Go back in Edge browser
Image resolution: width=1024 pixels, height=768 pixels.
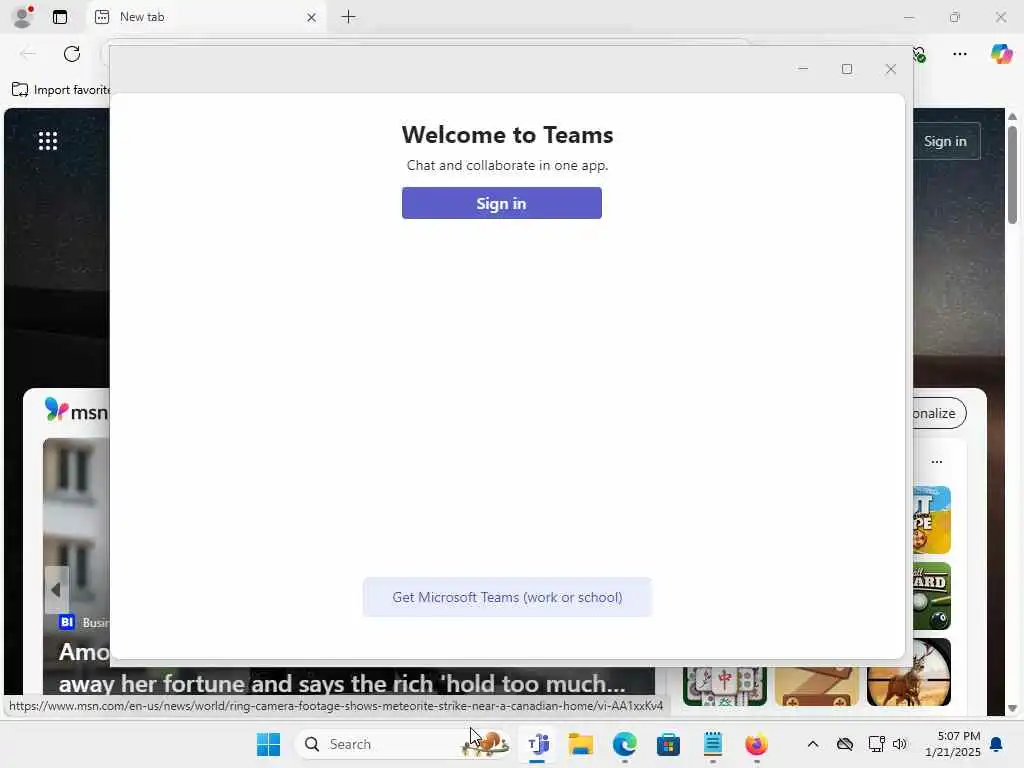[x=28, y=54]
